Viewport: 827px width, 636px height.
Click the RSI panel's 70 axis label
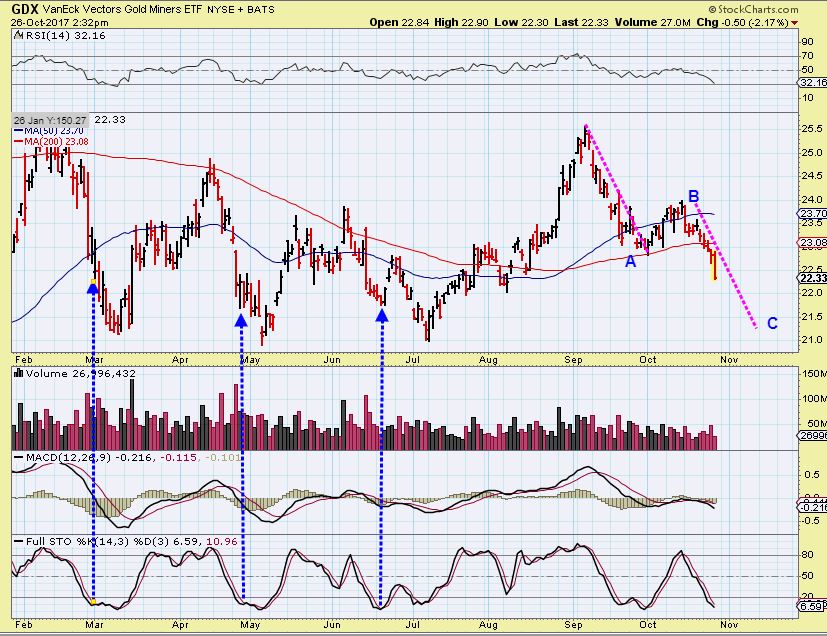pyautogui.click(x=807, y=56)
